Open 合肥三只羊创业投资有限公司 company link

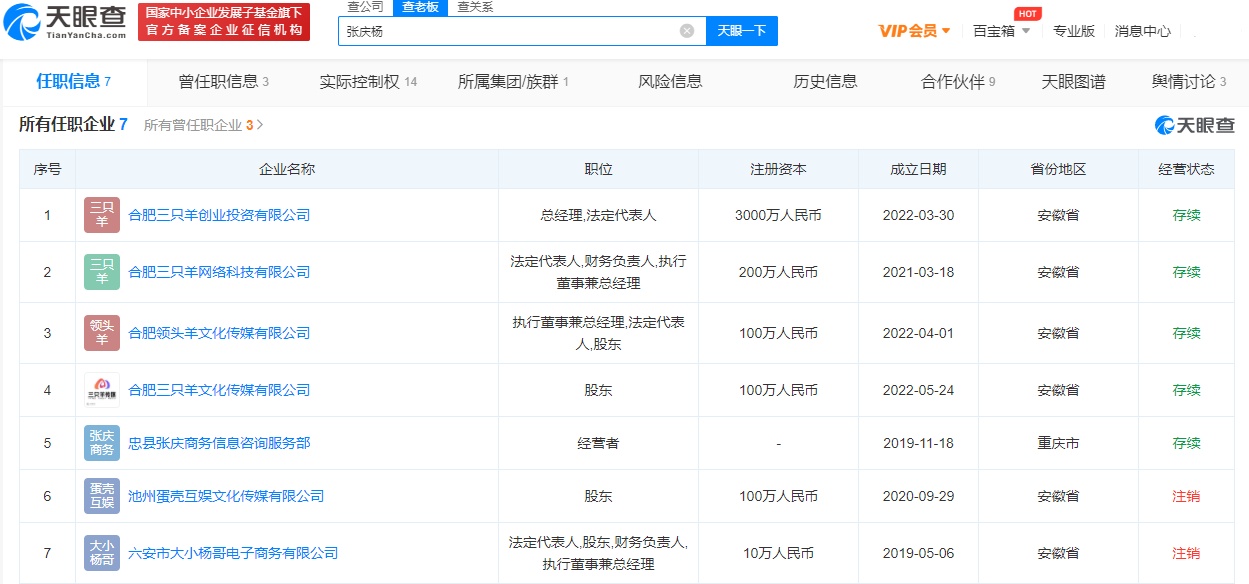coord(219,215)
